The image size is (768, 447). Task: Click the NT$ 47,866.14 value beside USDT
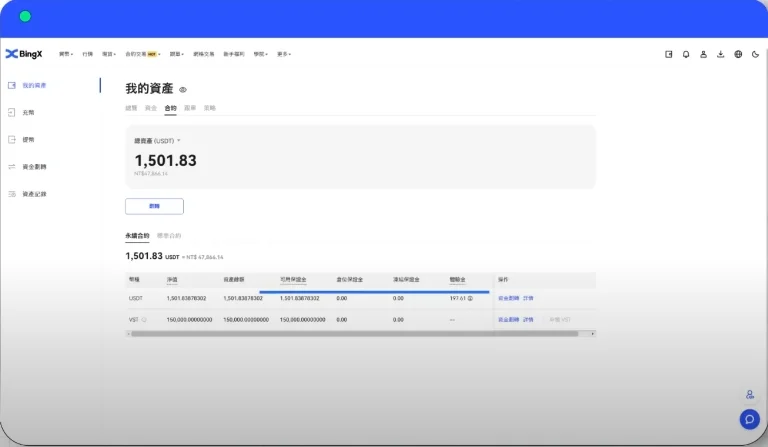[x=205, y=257]
